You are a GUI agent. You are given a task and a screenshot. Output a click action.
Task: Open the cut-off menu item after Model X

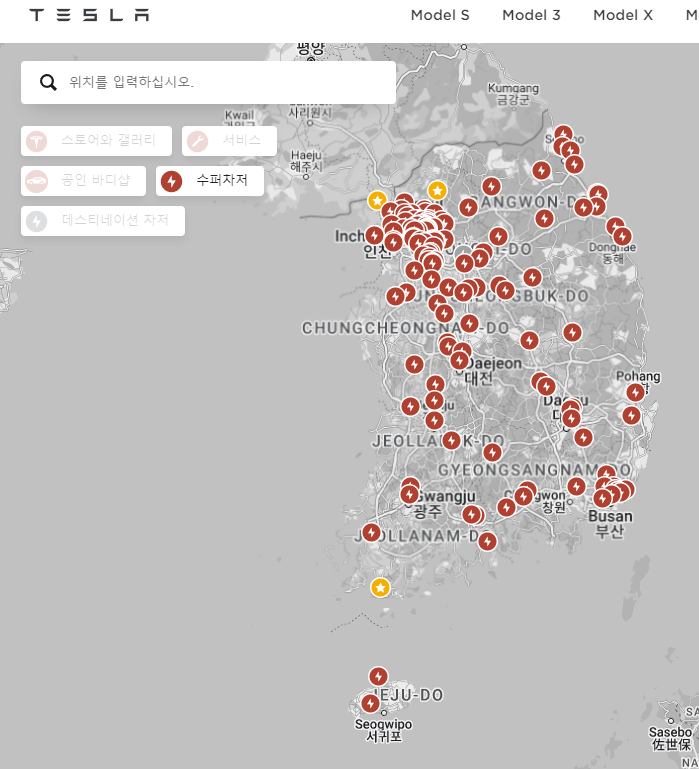(691, 15)
